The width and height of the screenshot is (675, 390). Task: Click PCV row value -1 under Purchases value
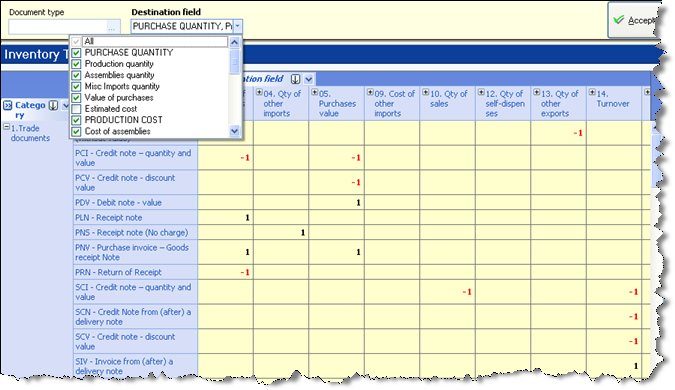pos(356,183)
